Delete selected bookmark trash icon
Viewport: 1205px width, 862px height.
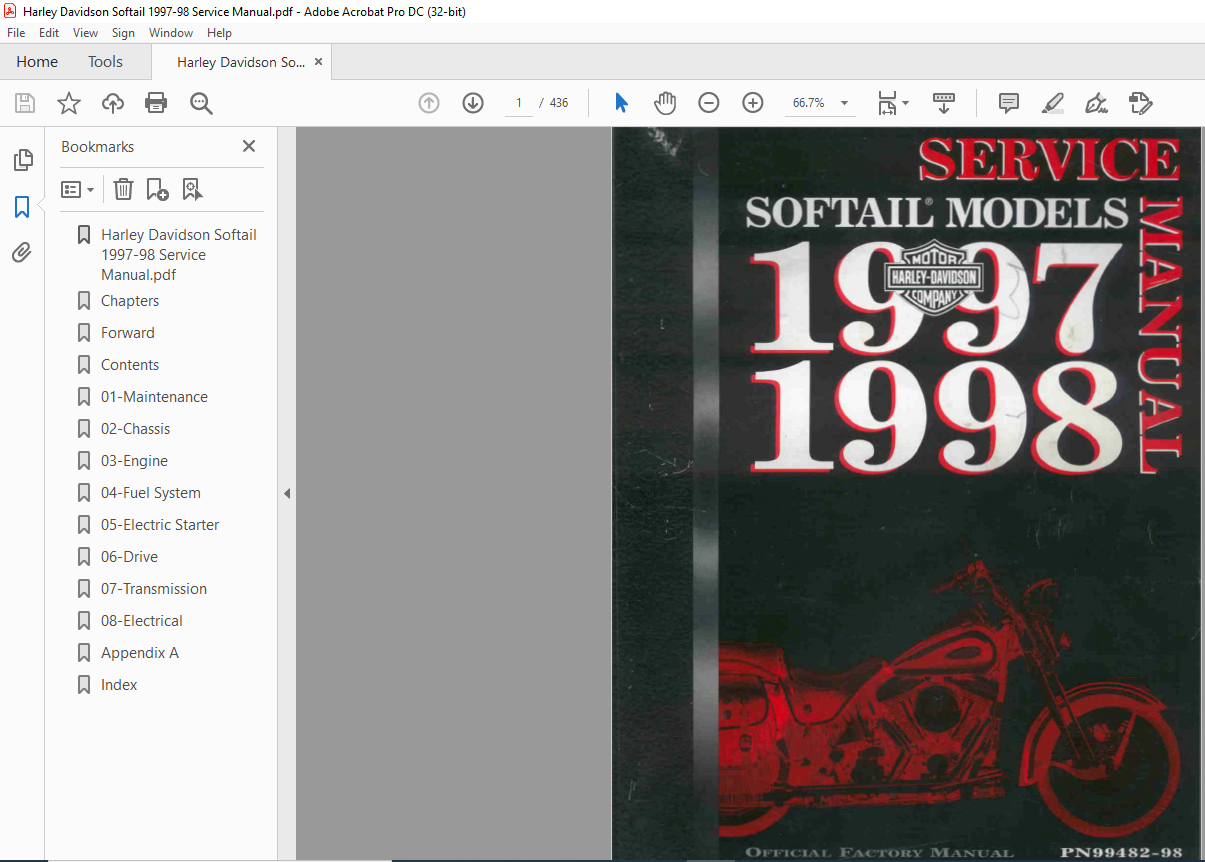pyautogui.click(x=123, y=189)
